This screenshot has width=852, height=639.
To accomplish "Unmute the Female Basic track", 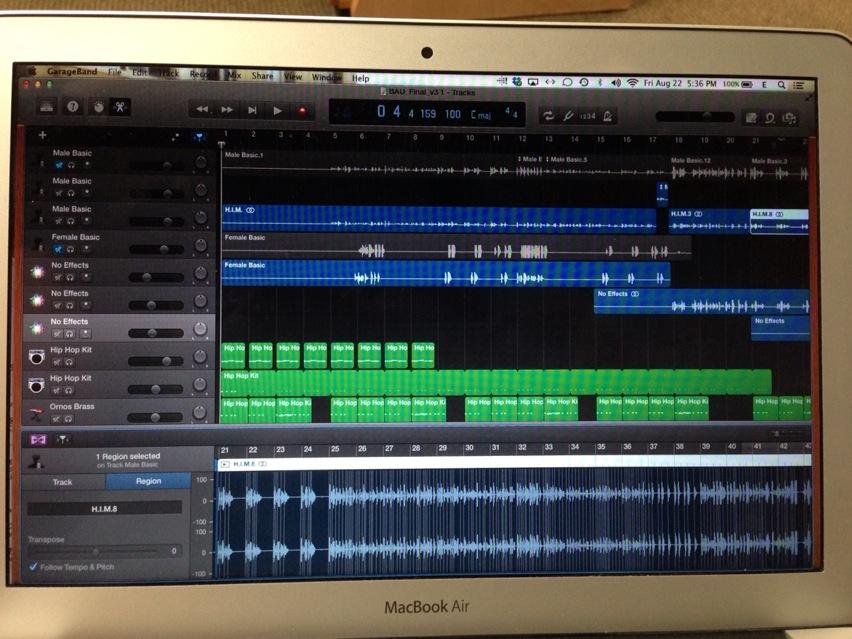I will tap(59, 249).
